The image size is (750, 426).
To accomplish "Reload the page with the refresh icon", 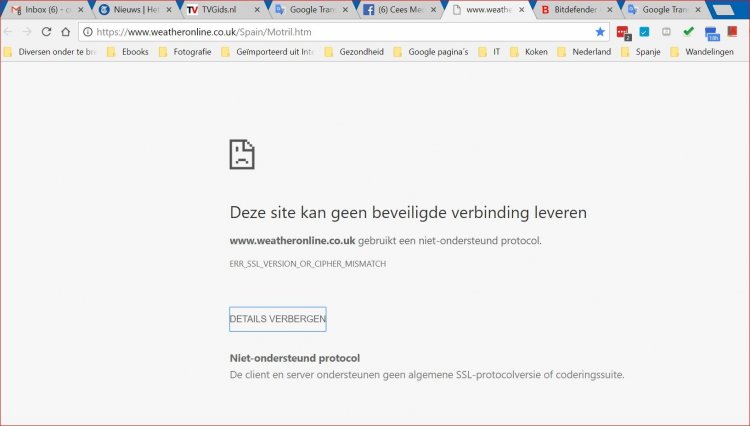I will click(x=47, y=32).
